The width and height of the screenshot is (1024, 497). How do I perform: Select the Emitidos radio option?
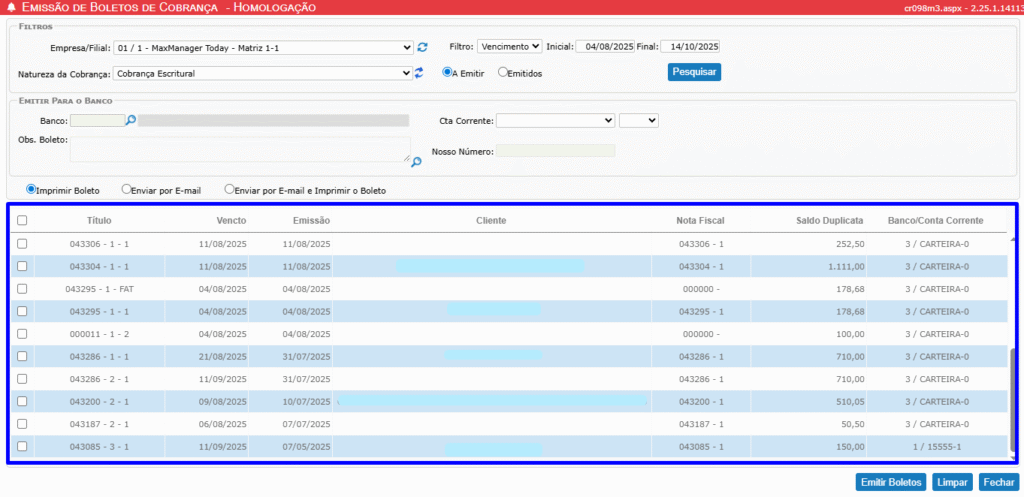[x=503, y=72]
